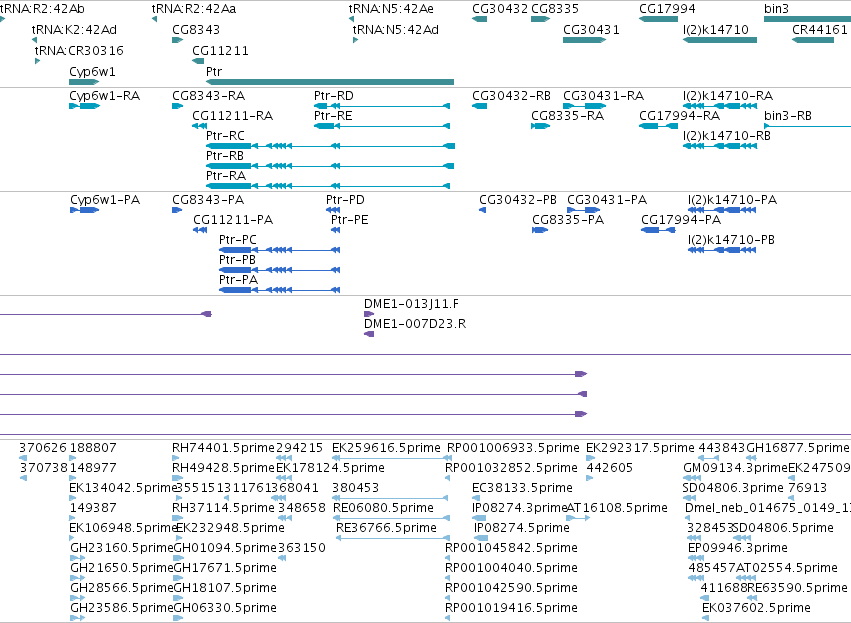851x623 pixels.
Task: Click the CG30431 gene bar
Action: click(585, 40)
